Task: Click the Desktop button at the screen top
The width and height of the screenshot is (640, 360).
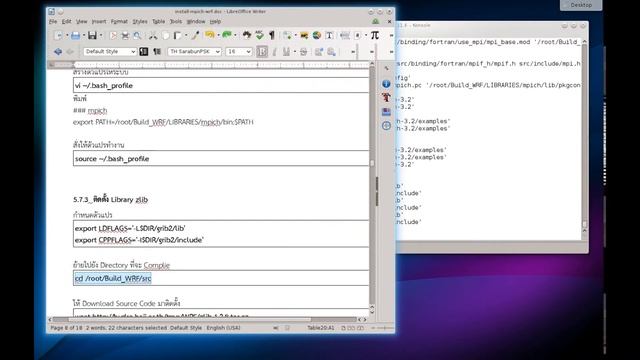Action: click(581, 5)
